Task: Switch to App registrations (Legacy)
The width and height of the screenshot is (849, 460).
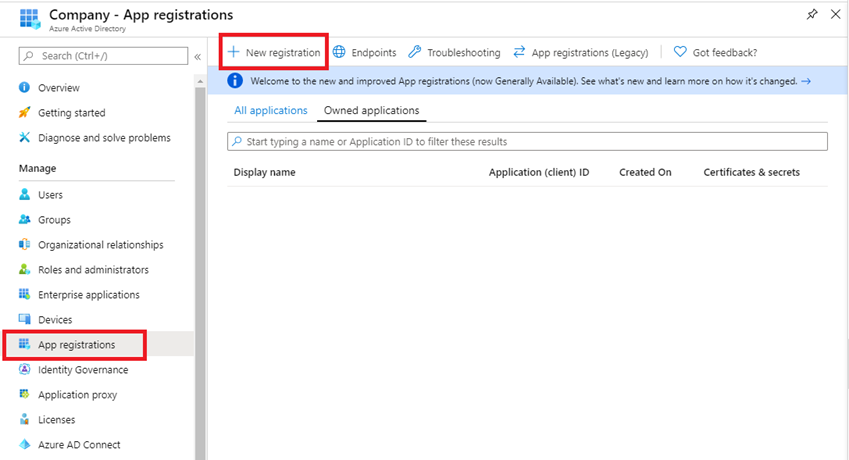Action: [x=580, y=52]
